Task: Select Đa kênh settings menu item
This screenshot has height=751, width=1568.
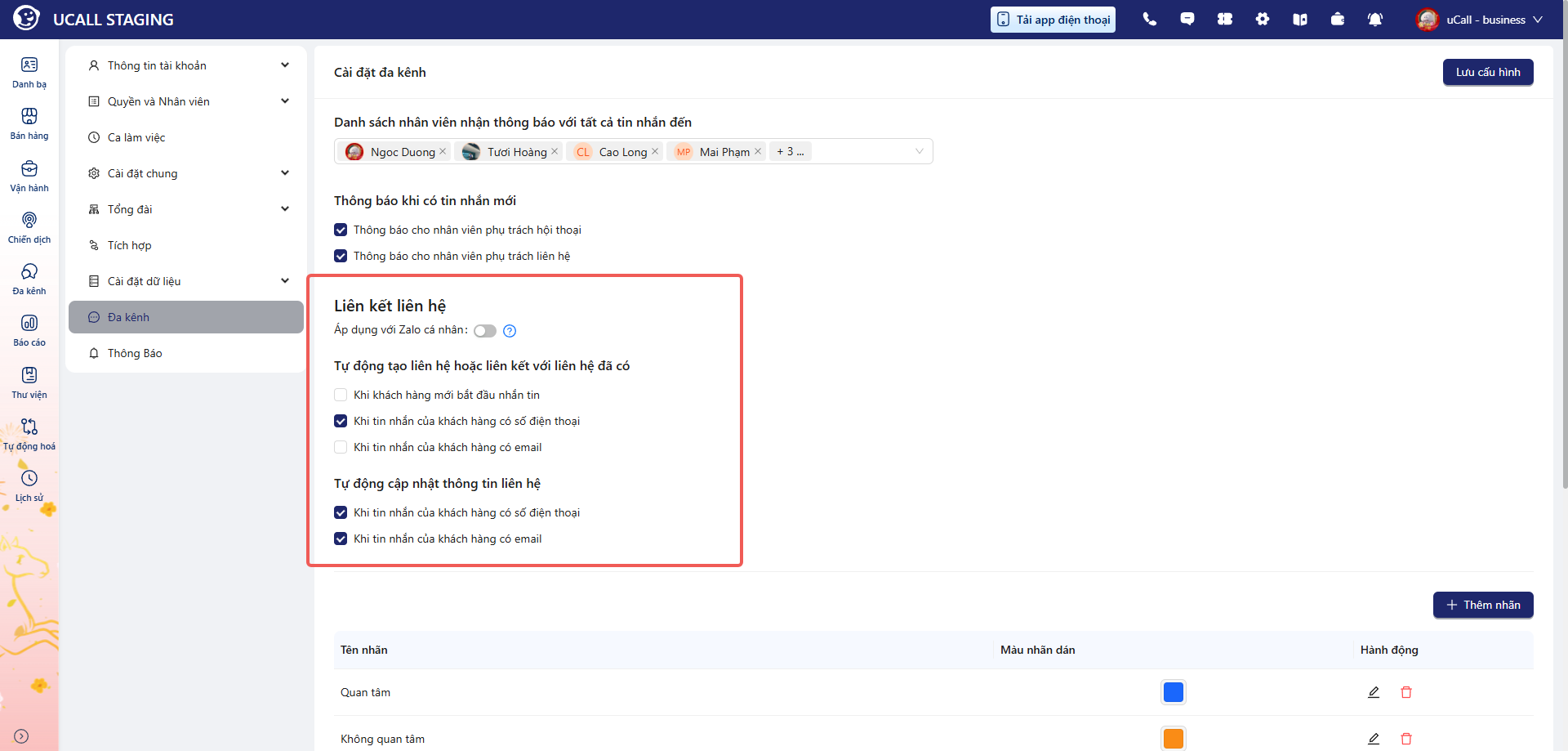Action: [186, 317]
